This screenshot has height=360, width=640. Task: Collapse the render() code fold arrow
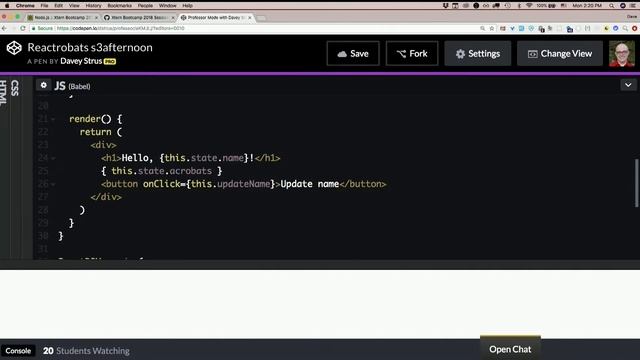[53, 119]
